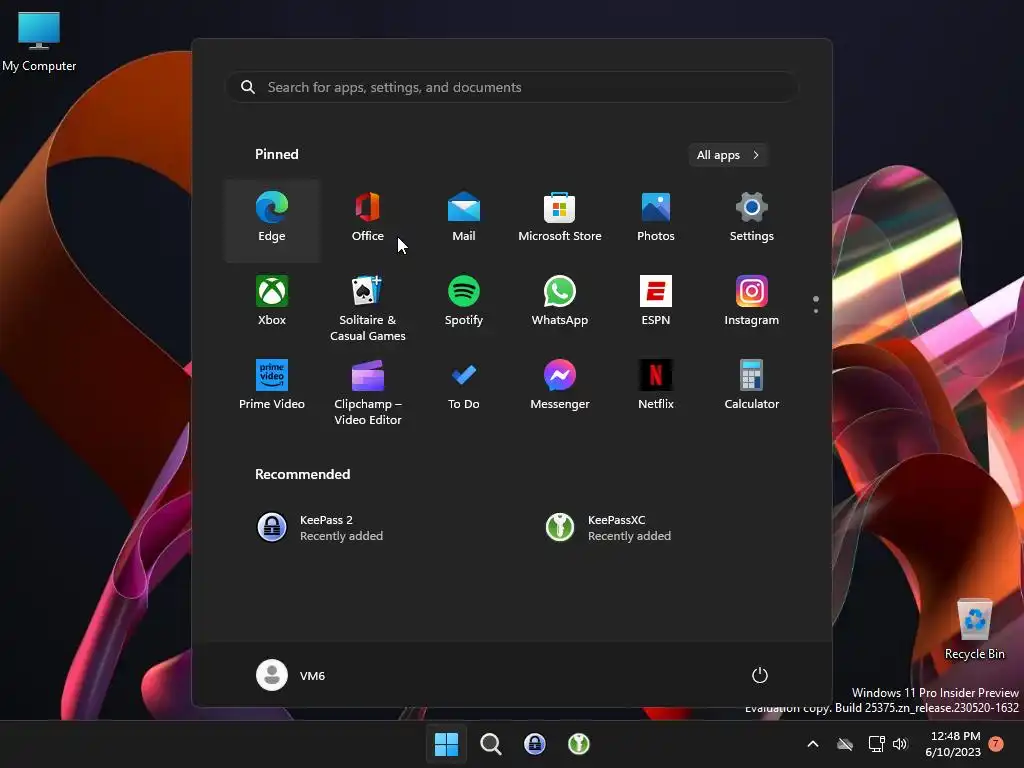Image resolution: width=1024 pixels, height=768 pixels.
Task: Open the Calculator app
Action: point(752,388)
